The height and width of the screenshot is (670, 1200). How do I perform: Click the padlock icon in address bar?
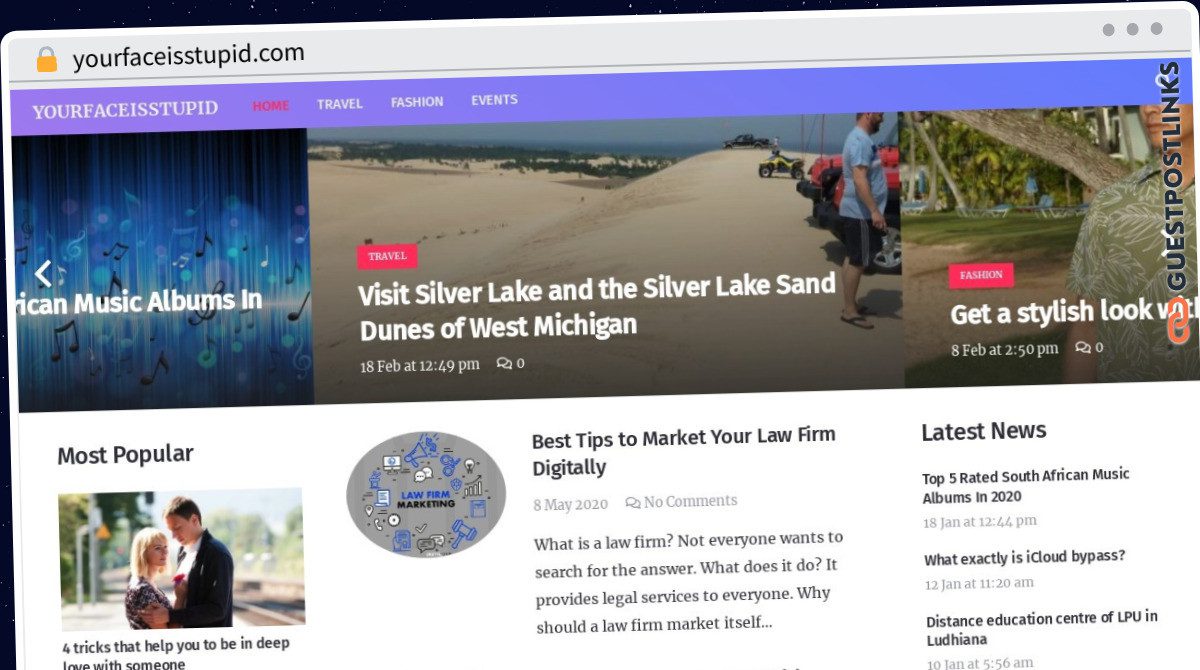pyautogui.click(x=46, y=59)
